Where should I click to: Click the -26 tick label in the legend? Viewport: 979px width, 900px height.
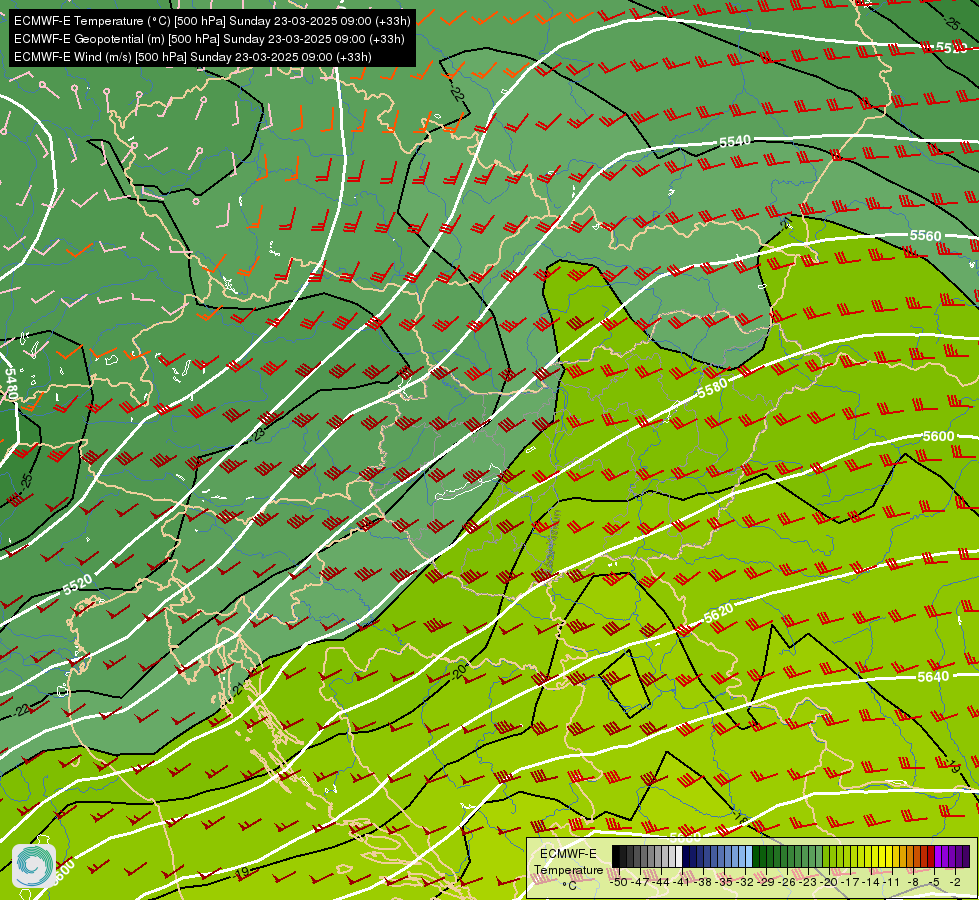coord(787,882)
